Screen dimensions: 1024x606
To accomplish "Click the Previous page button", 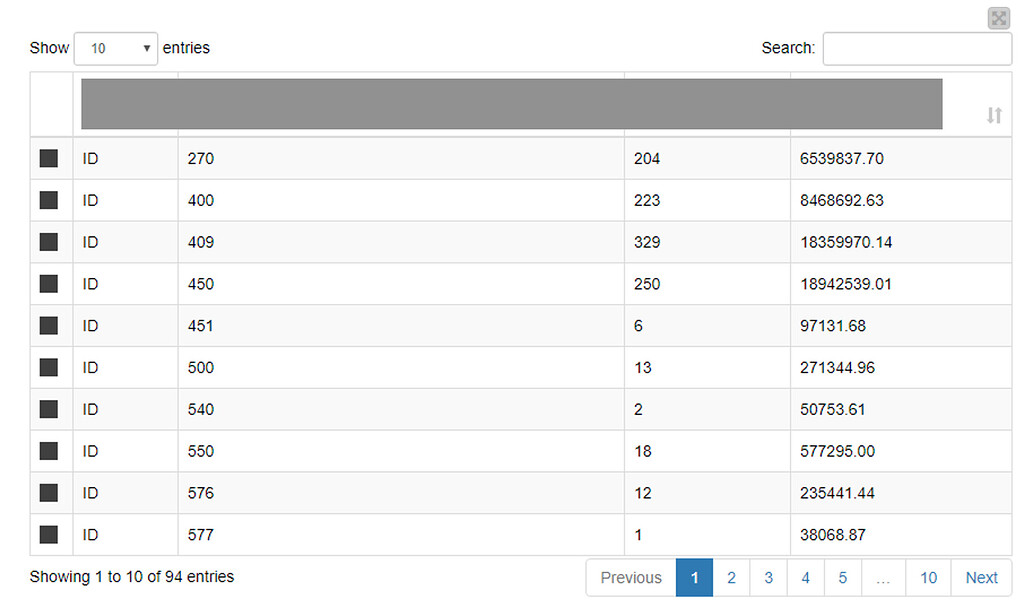I will (x=631, y=578).
